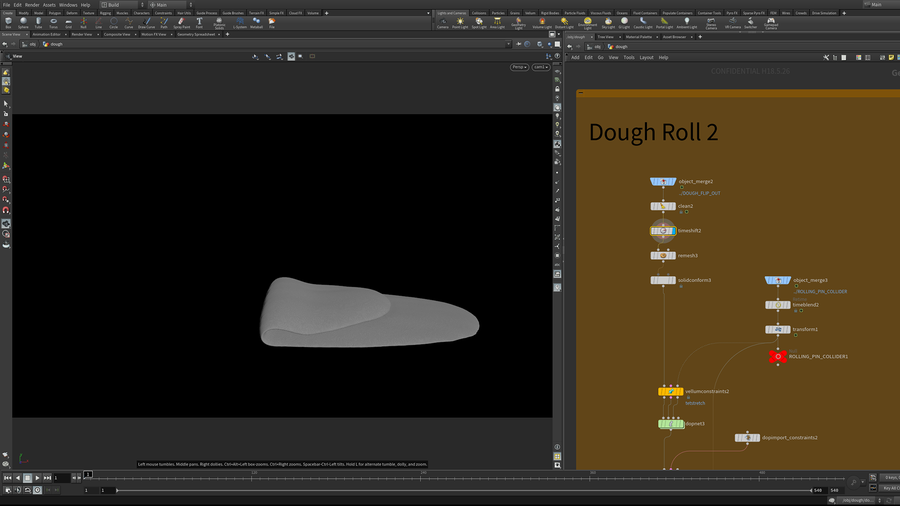Choose the Spray Paint shelf tool
900x506 pixels.
(181, 22)
